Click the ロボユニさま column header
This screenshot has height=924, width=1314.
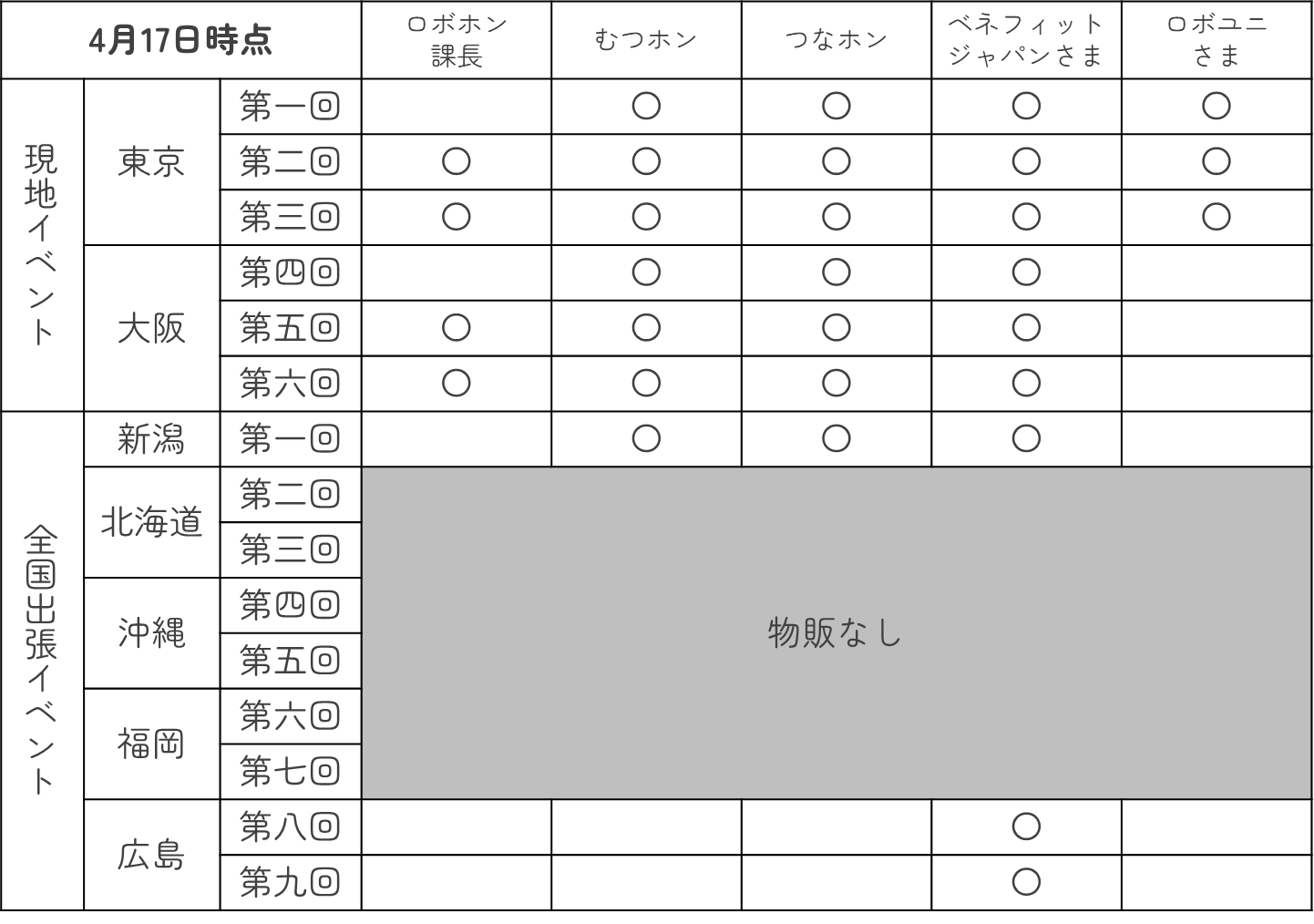pyautogui.click(x=1216, y=40)
